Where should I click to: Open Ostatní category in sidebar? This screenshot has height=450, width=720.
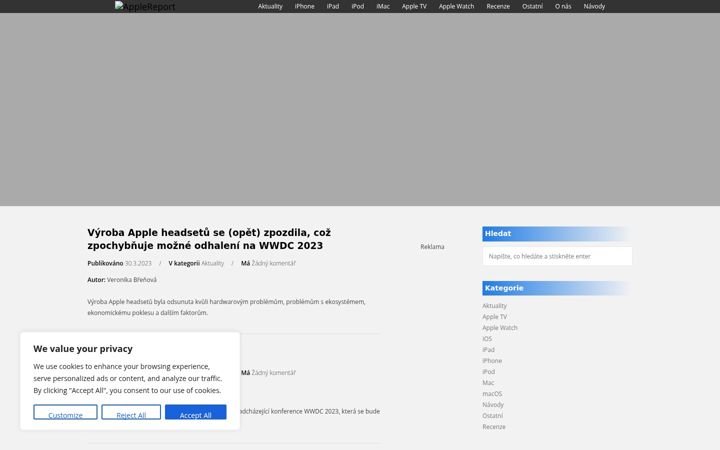(x=493, y=416)
